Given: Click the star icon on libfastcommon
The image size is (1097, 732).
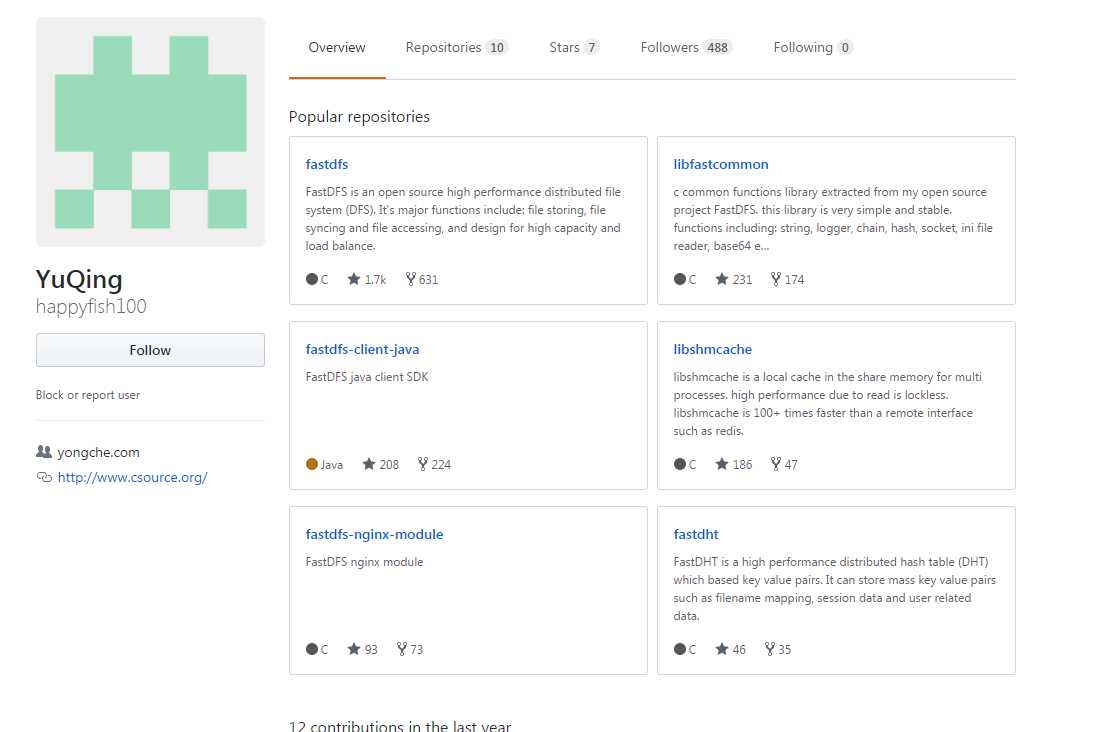Looking at the screenshot, I should click(722, 279).
